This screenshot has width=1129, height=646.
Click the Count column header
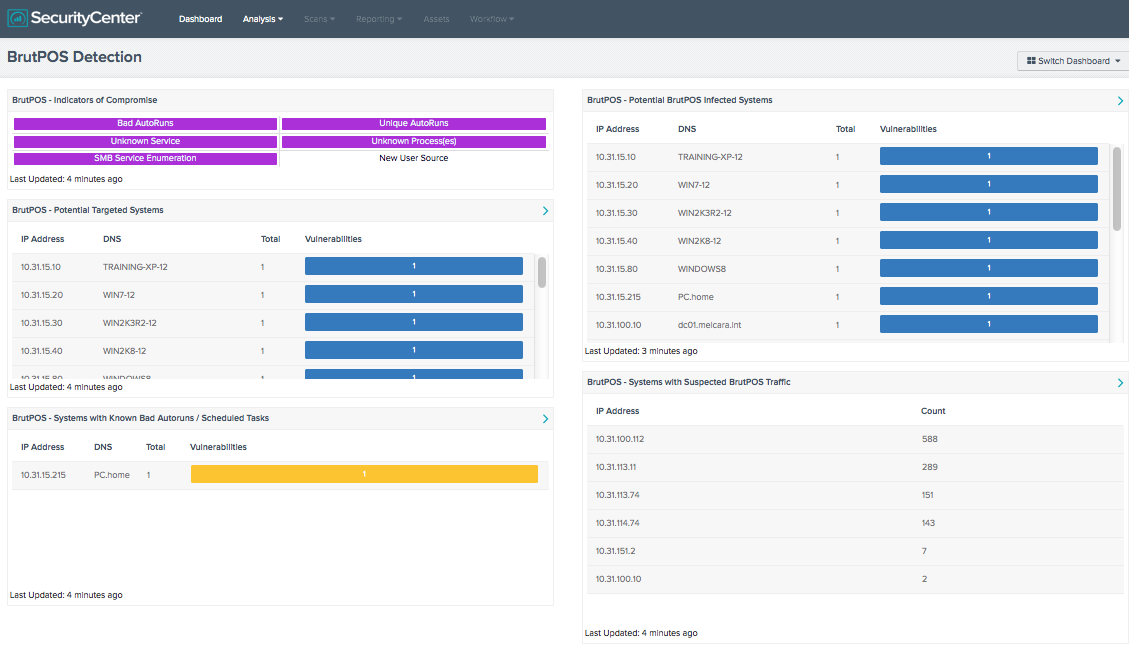click(x=933, y=411)
